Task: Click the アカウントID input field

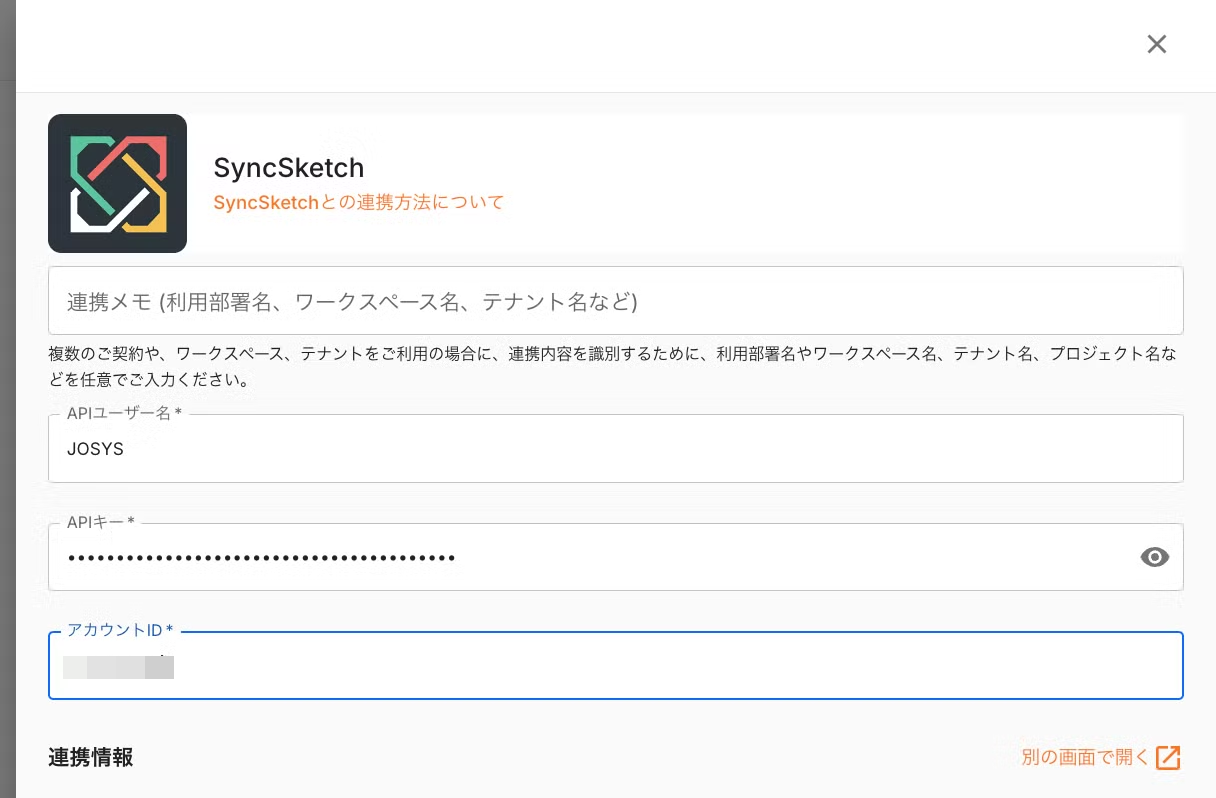Action: [x=615, y=665]
